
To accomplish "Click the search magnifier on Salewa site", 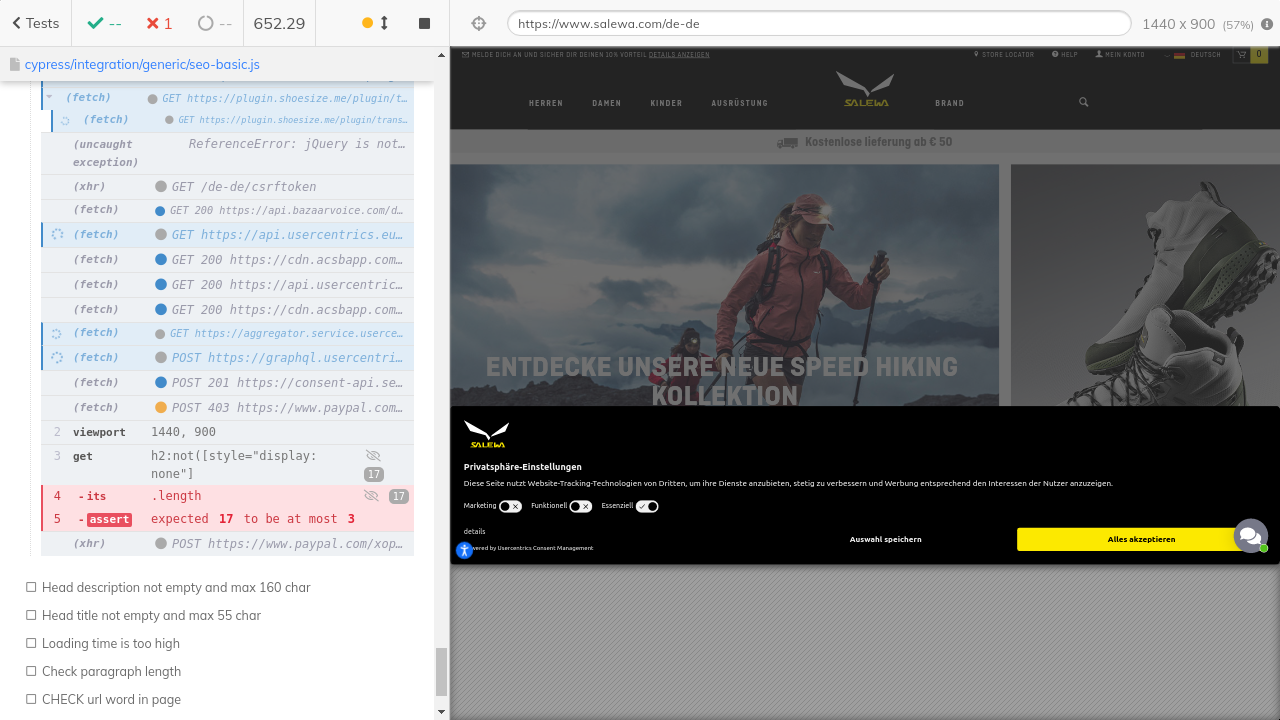I will (1083, 102).
